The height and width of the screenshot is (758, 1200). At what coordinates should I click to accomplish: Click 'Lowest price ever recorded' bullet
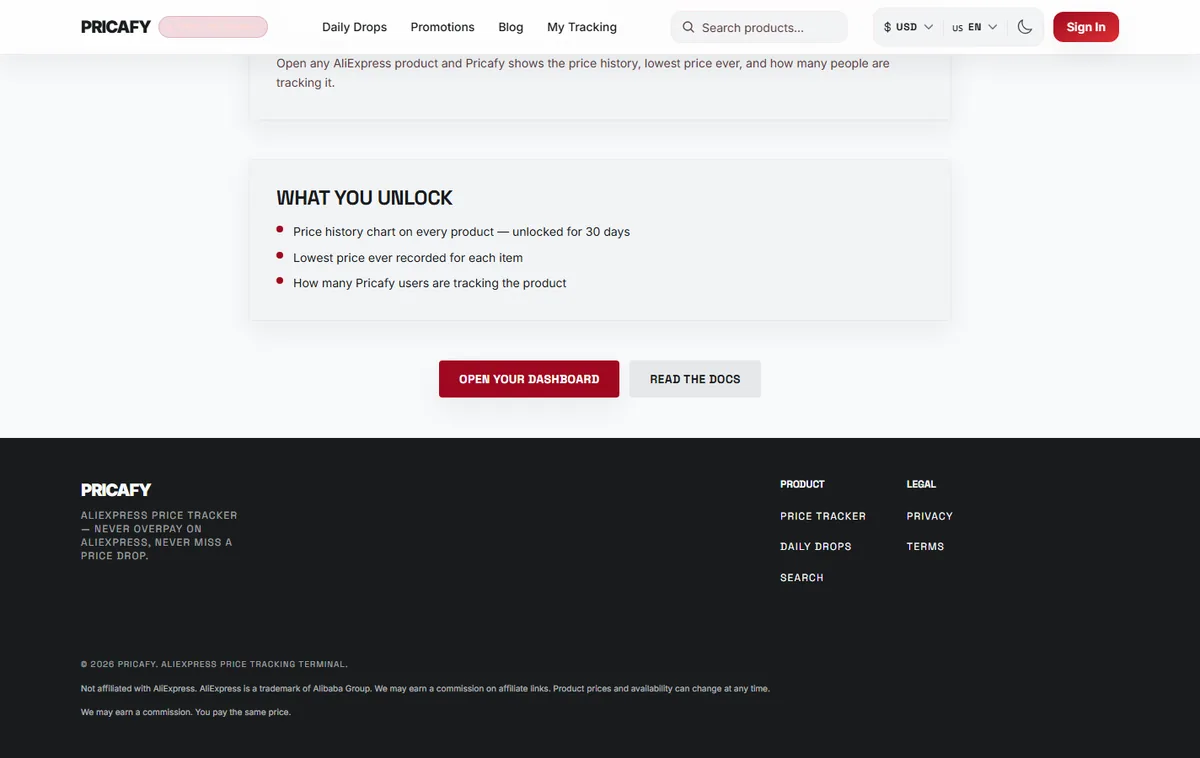[x=408, y=258]
